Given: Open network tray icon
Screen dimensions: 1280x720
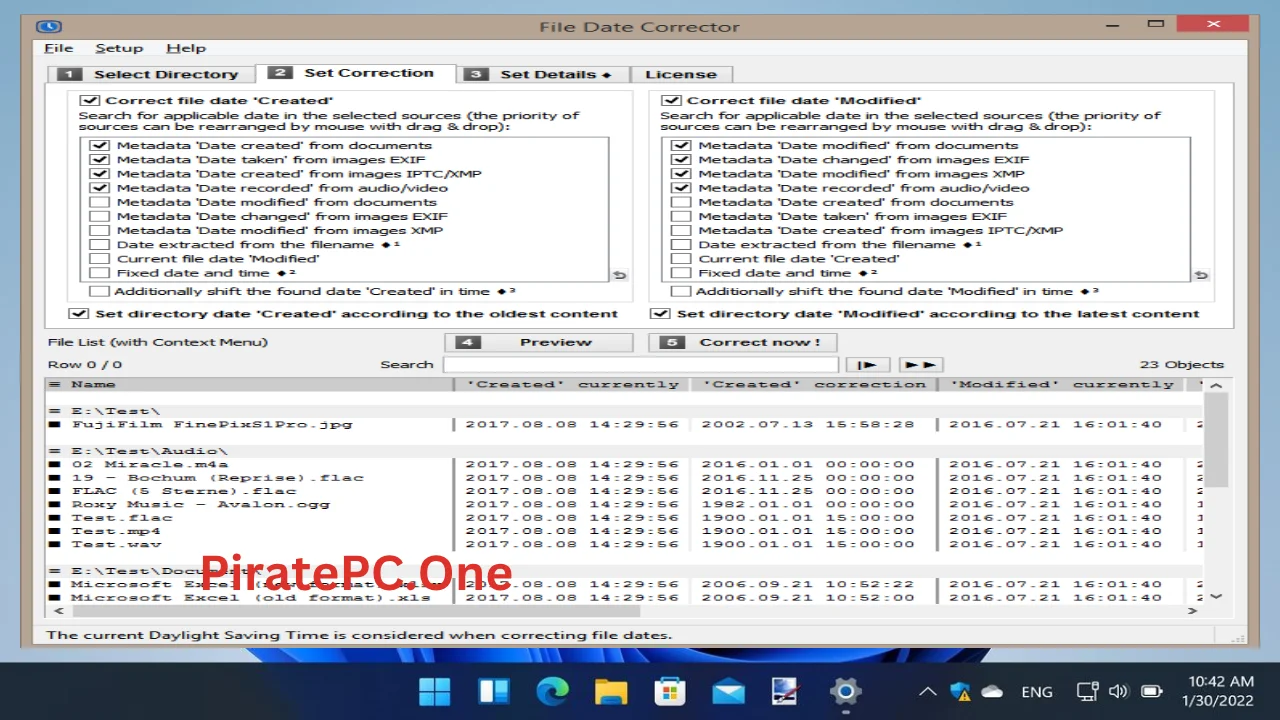Looking at the screenshot, I should point(1088,691).
